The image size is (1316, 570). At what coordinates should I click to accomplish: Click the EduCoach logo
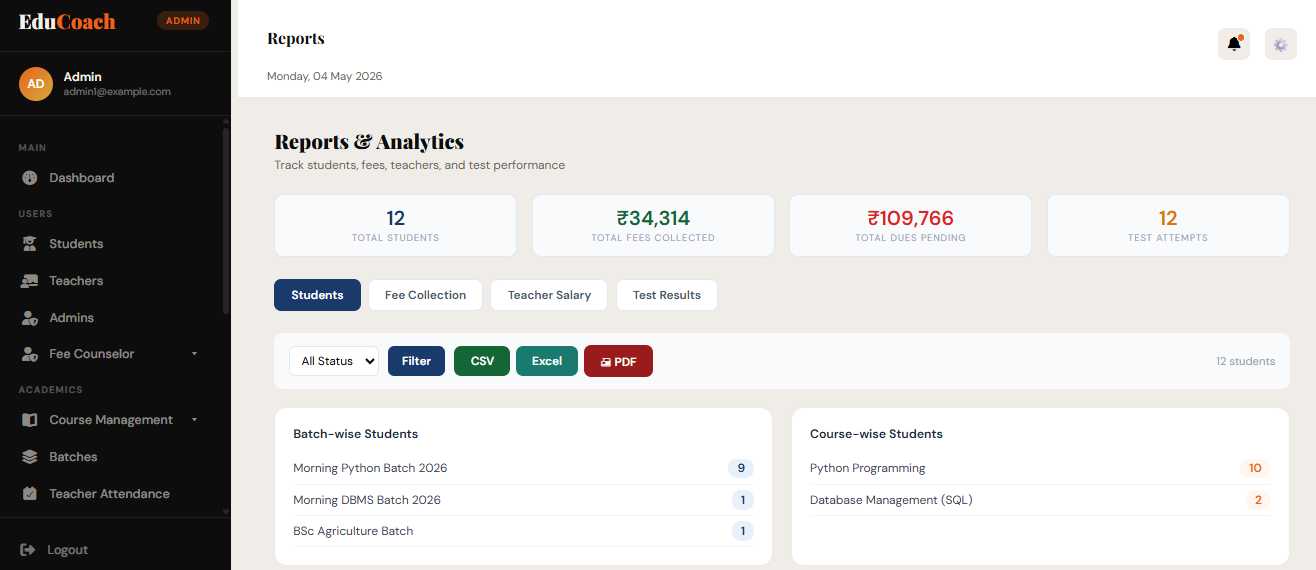[x=67, y=21]
